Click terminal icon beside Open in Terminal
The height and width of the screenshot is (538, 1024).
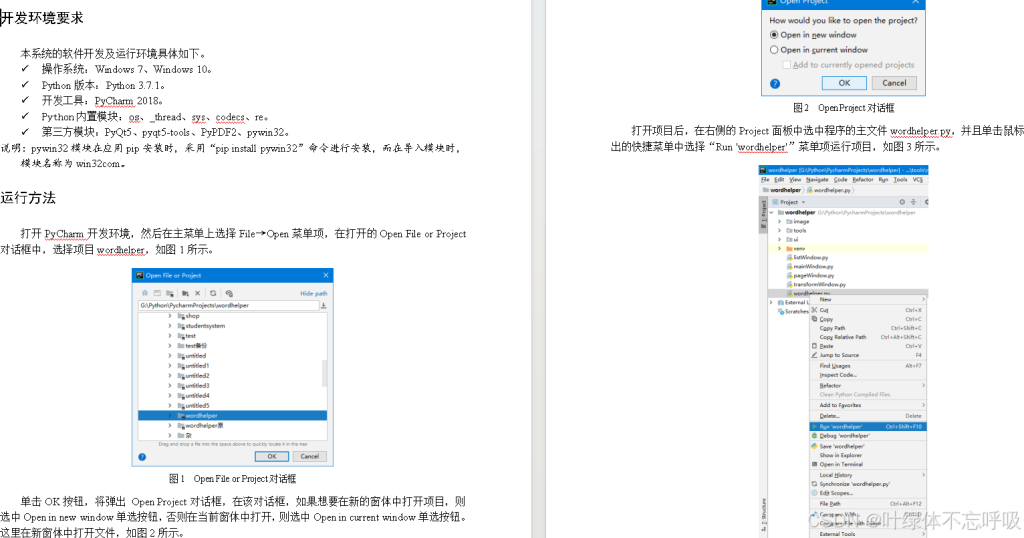pyautogui.click(x=814, y=464)
